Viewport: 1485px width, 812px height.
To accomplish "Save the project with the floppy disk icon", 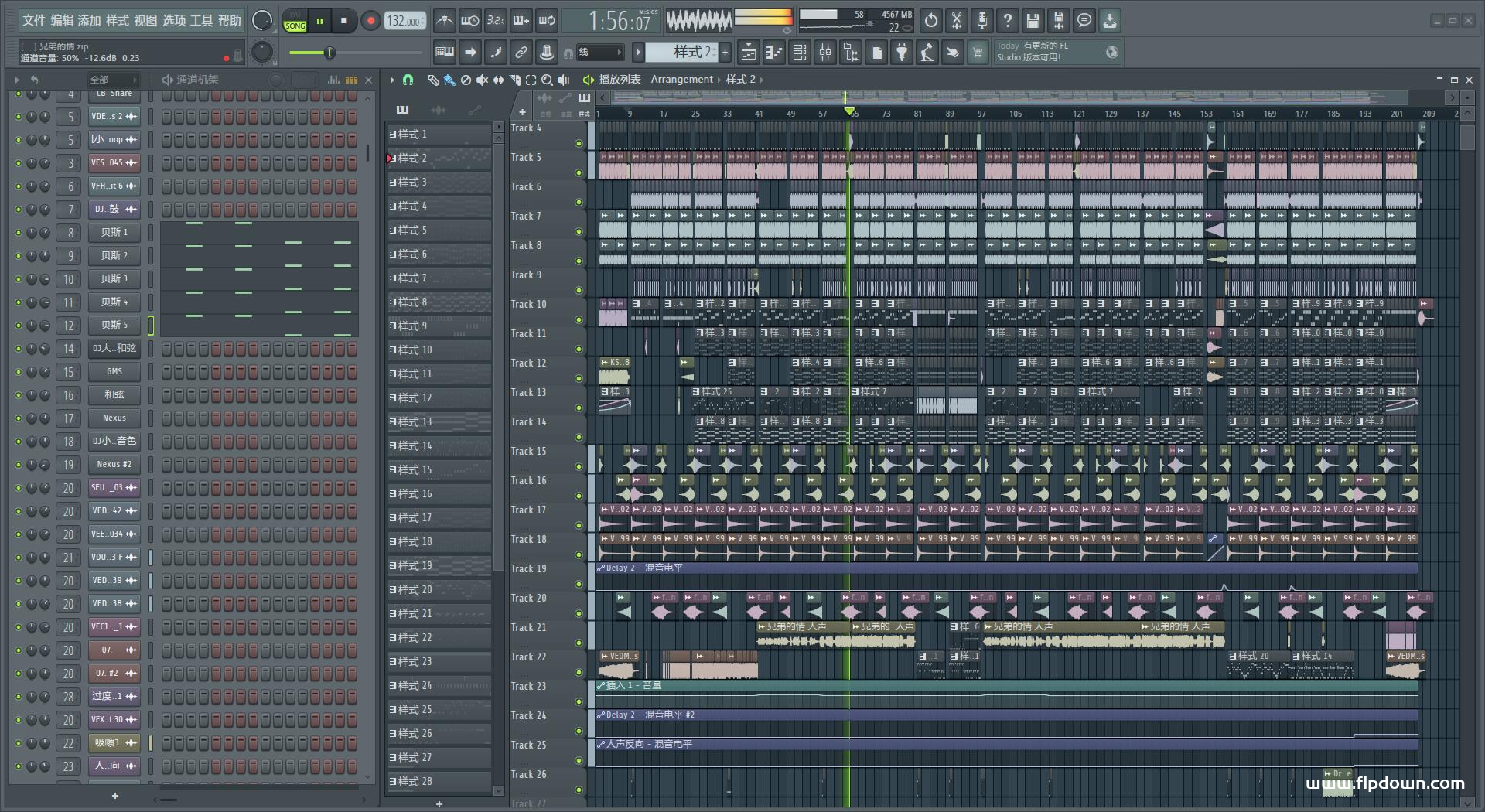I will (x=1033, y=21).
